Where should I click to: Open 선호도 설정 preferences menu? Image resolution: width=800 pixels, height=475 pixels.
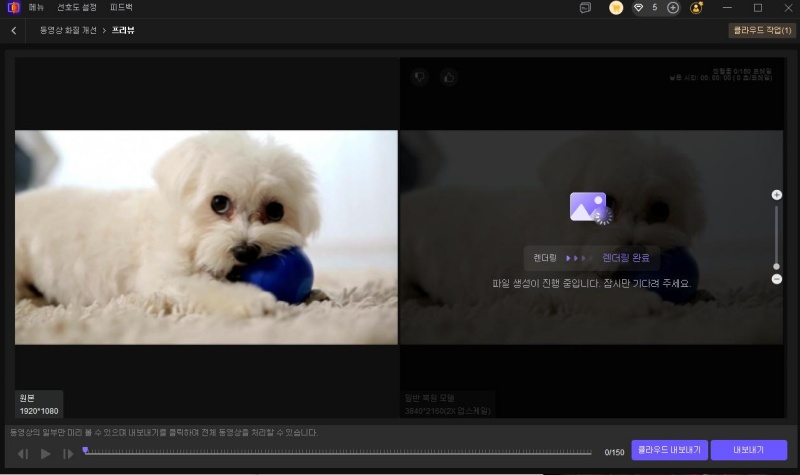pyautogui.click(x=77, y=8)
